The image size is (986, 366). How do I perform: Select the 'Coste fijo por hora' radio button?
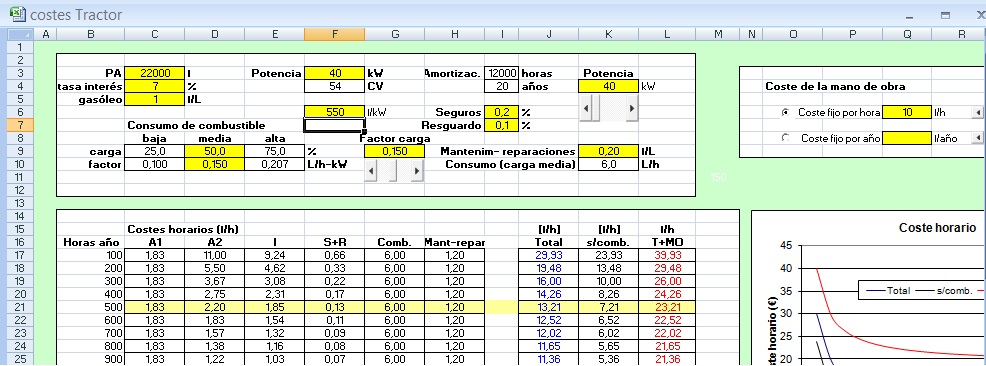pyautogui.click(x=785, y=112)
